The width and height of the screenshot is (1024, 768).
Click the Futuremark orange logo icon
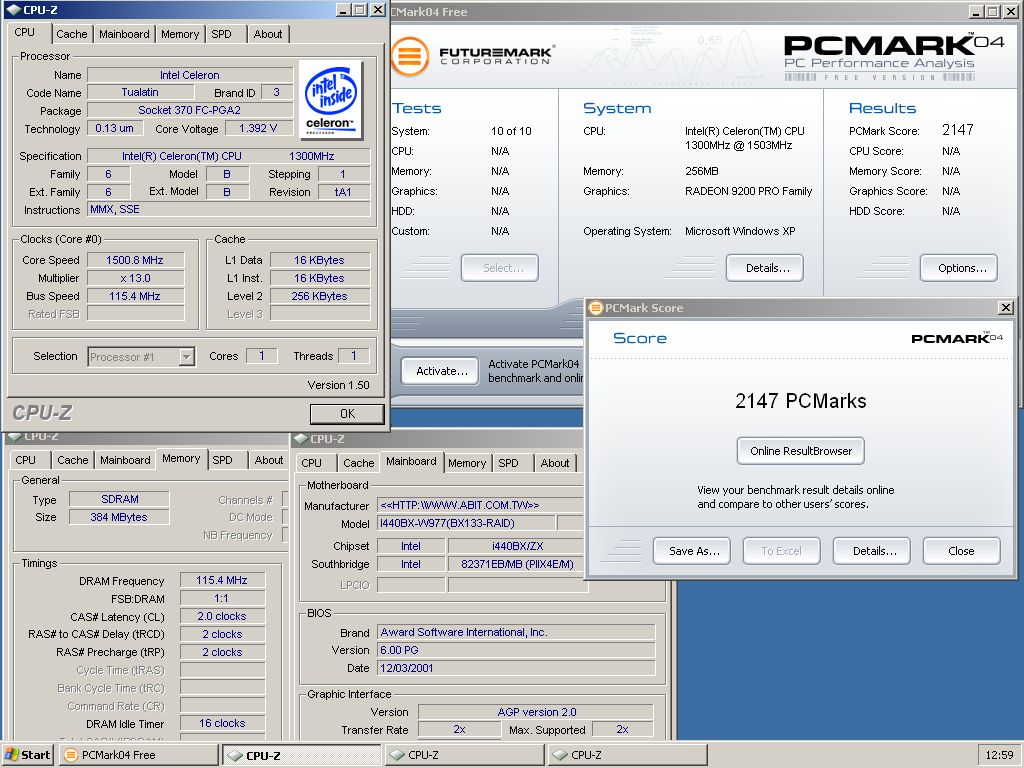410,56
